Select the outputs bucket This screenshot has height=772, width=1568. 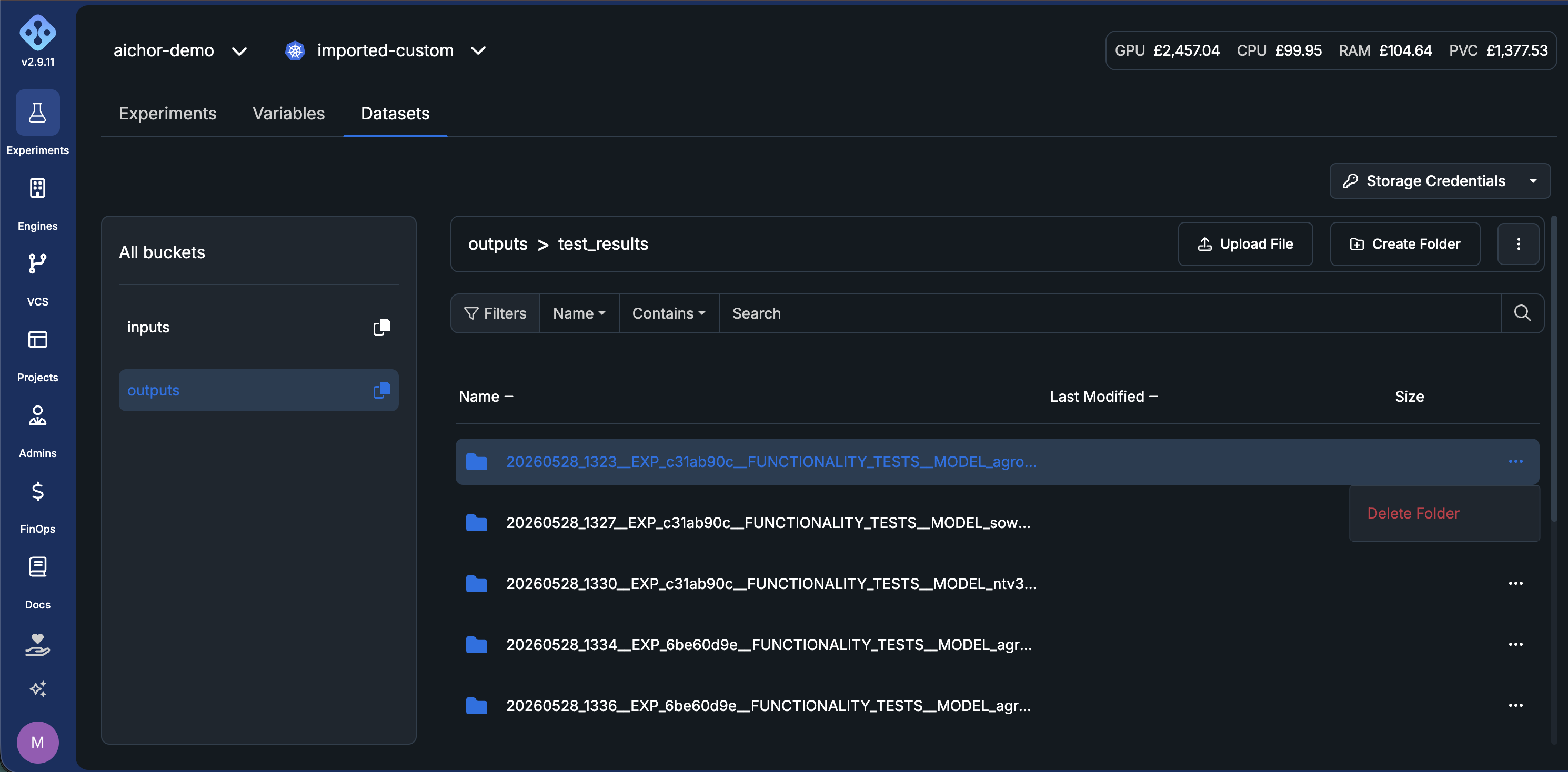(259, 391)
